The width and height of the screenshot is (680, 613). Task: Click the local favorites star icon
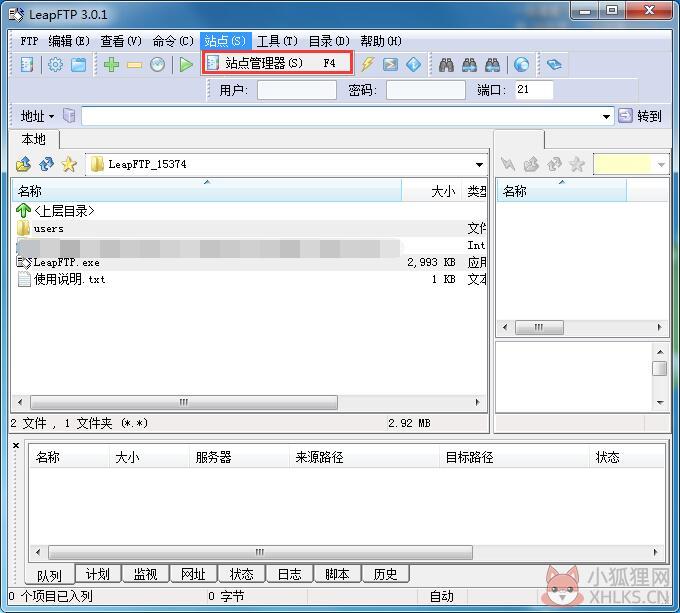[69, 164]
